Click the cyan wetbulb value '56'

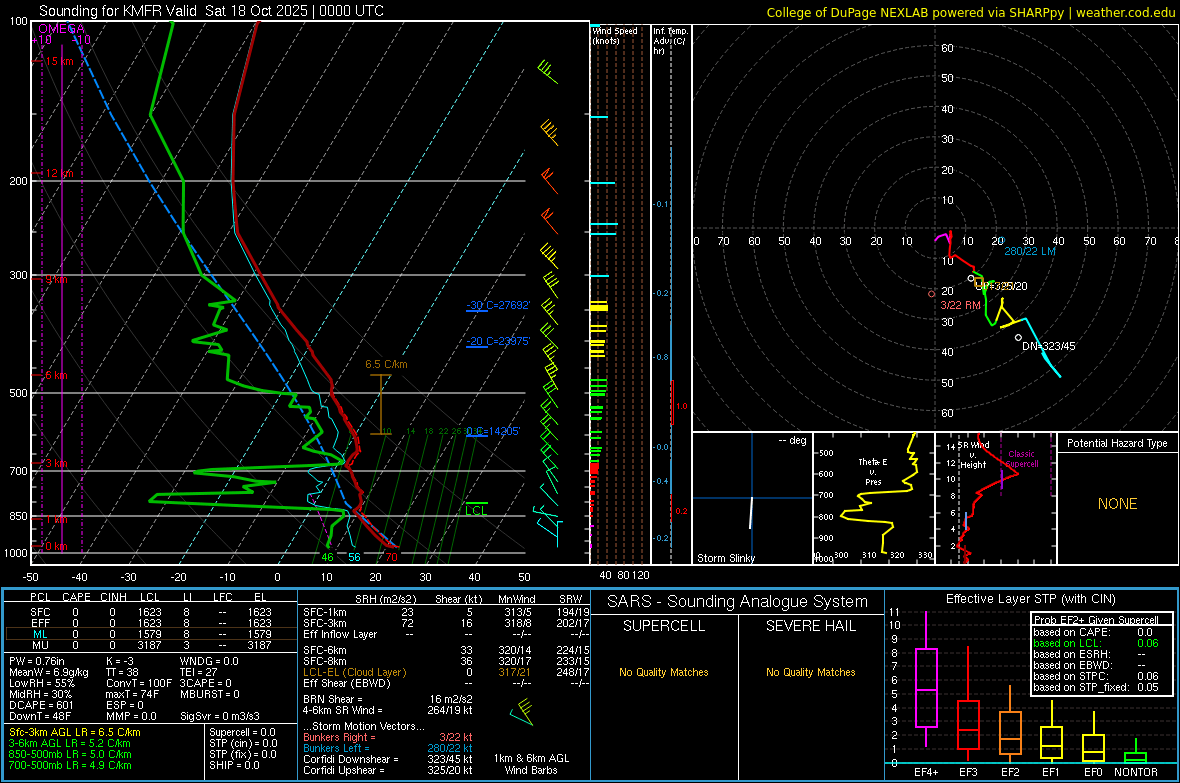tap(354, 557)
